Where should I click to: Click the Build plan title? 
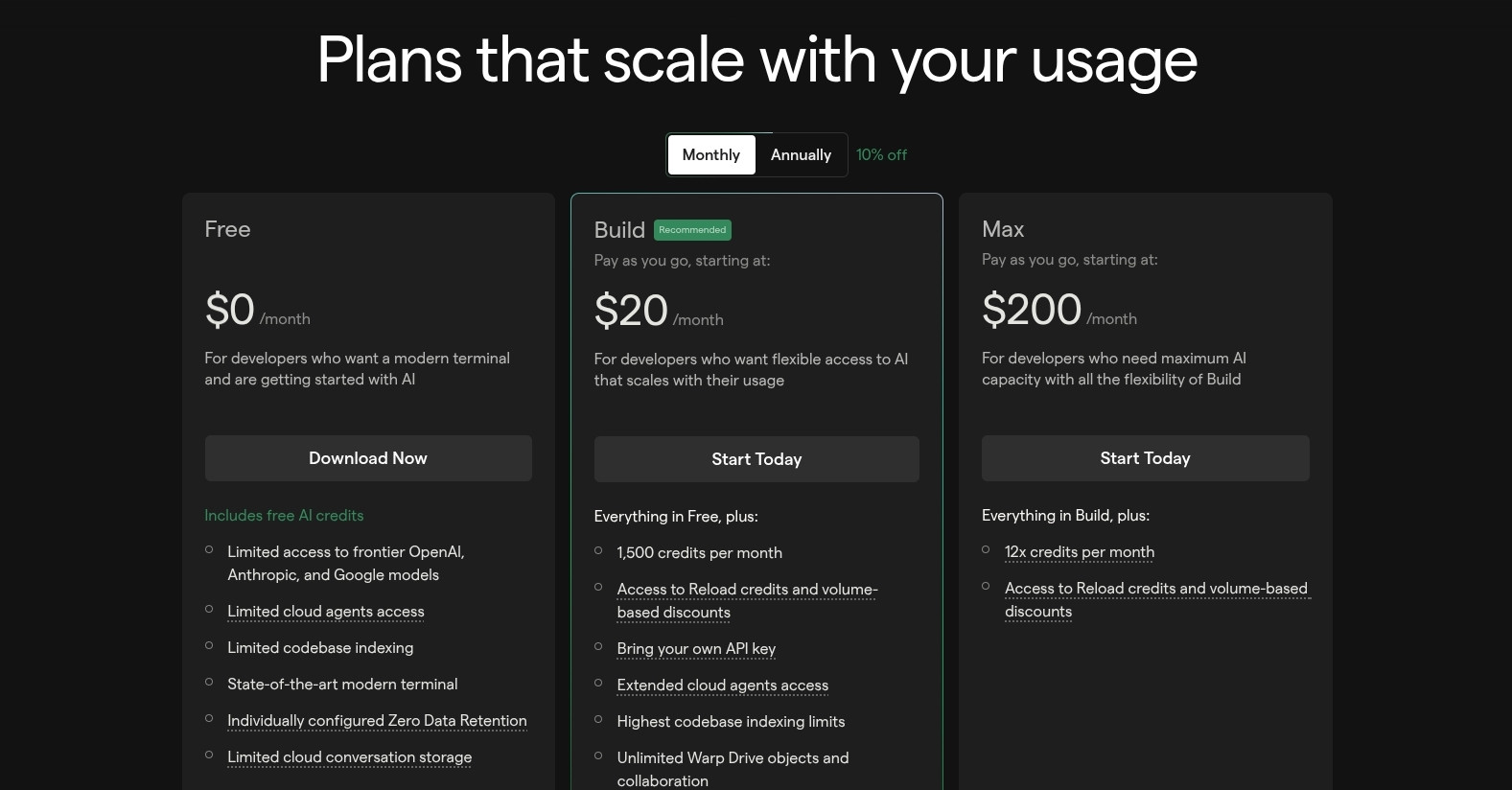point(619,230)
